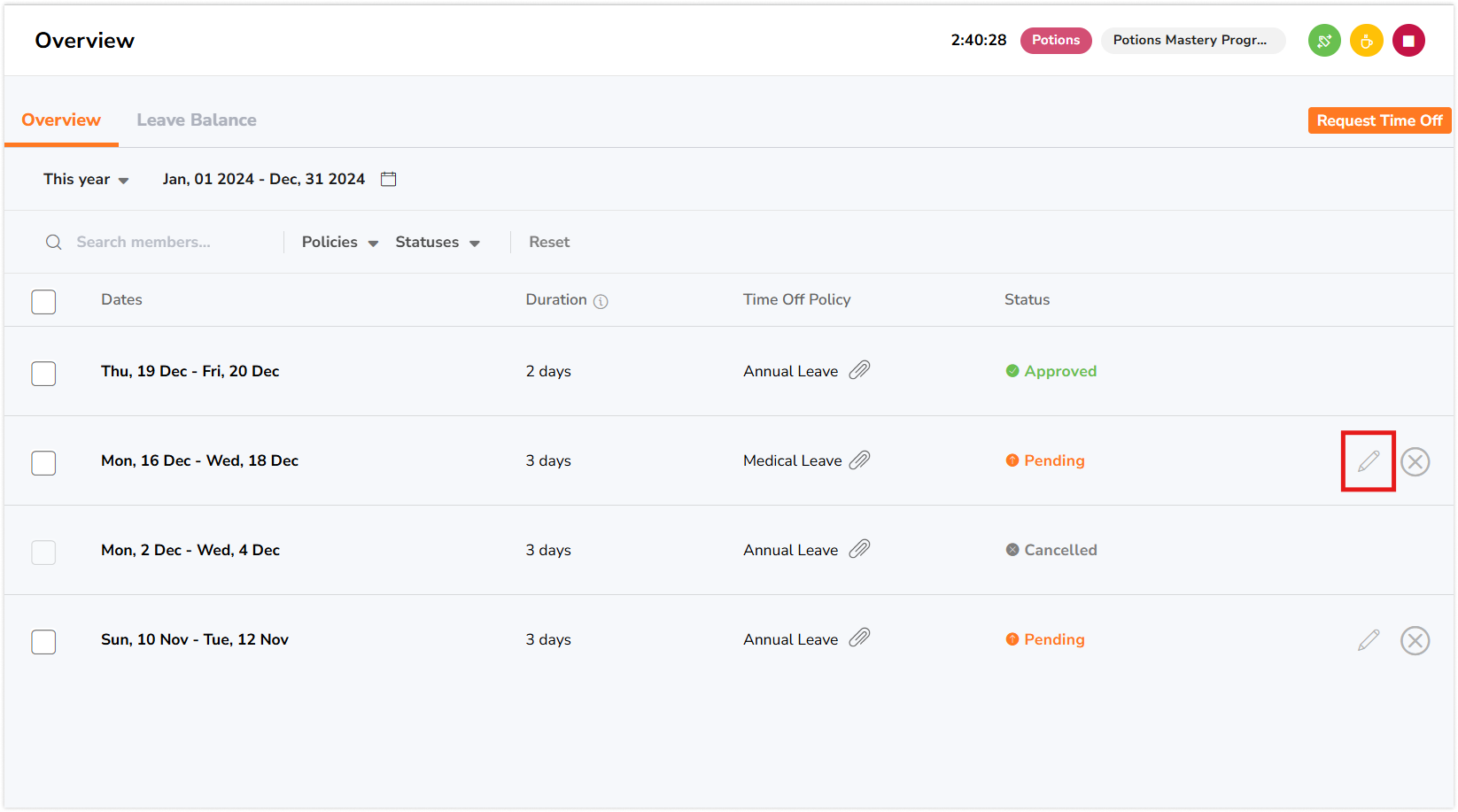Click the Status column header
Viewport: 1458px width, 812px height.
point(1027,299)
